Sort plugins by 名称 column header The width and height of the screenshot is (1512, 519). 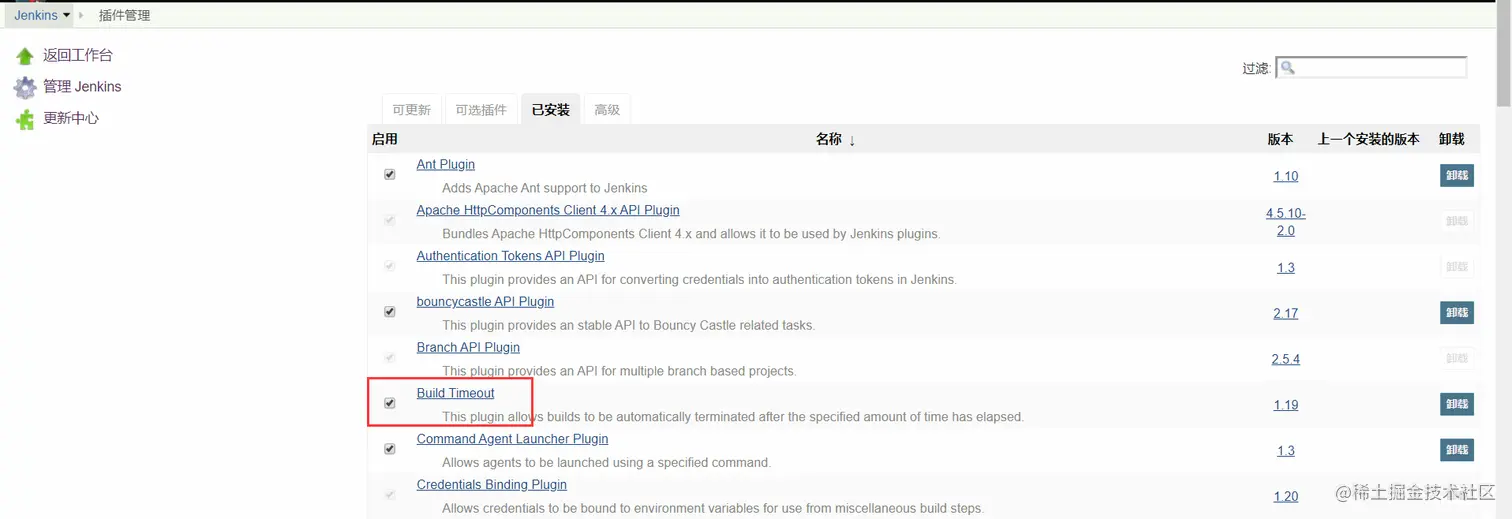coord(835,140)
